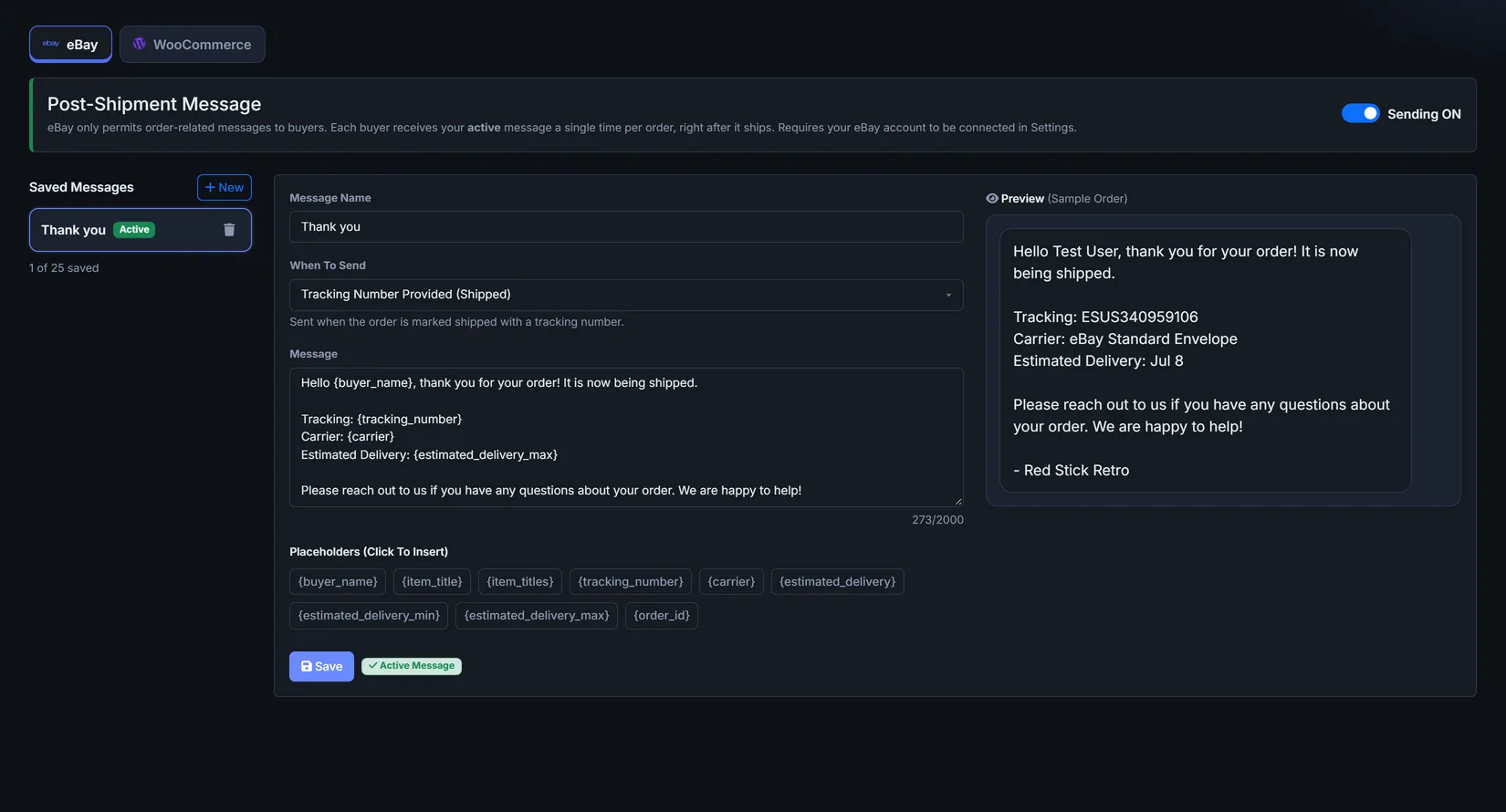
Task: Create a New saved message
Action: pos(225,187)
